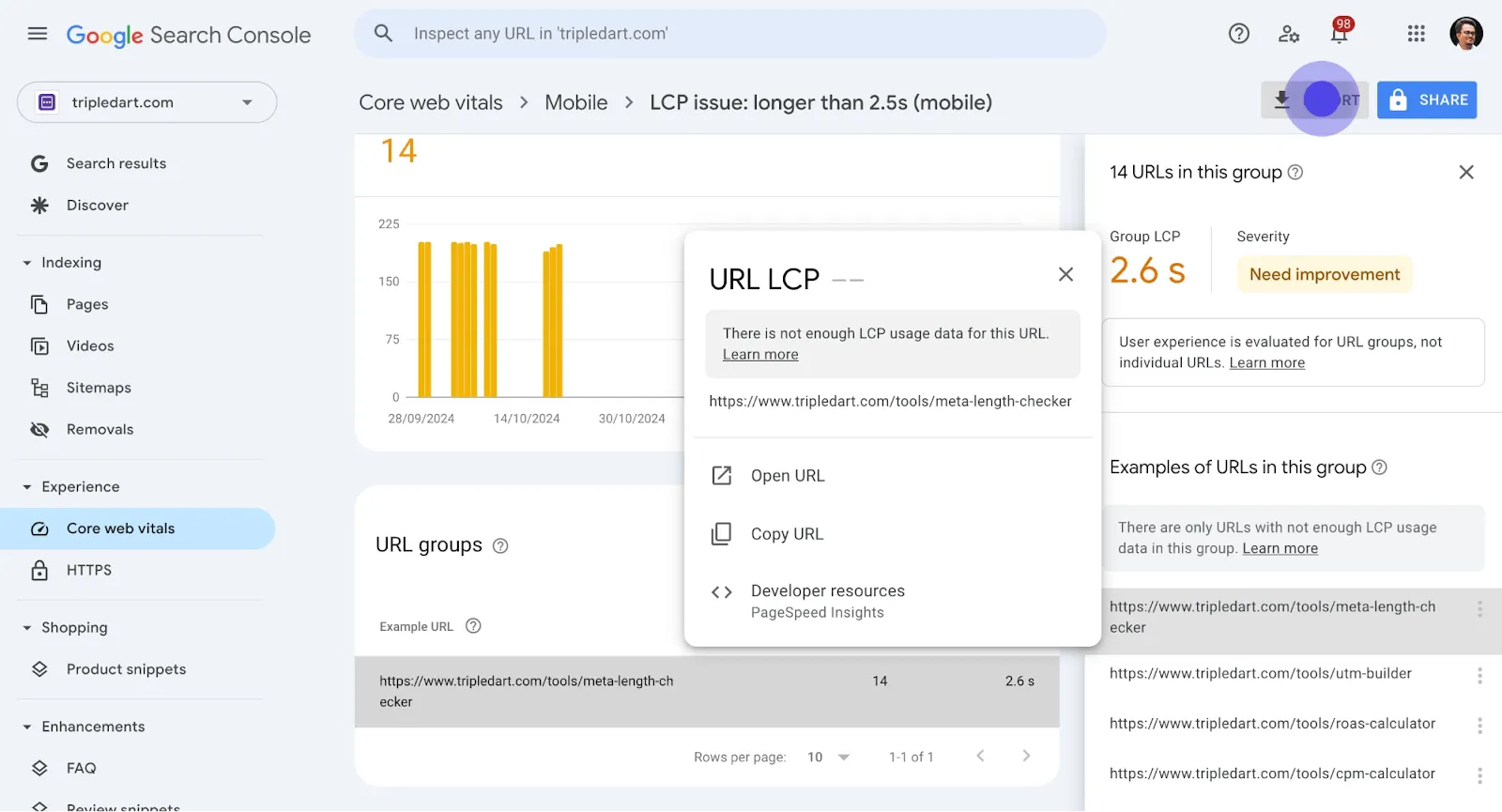Open Sitemaps report
1502x812 pixels.
pyautogui.click(x=99, y=388)
